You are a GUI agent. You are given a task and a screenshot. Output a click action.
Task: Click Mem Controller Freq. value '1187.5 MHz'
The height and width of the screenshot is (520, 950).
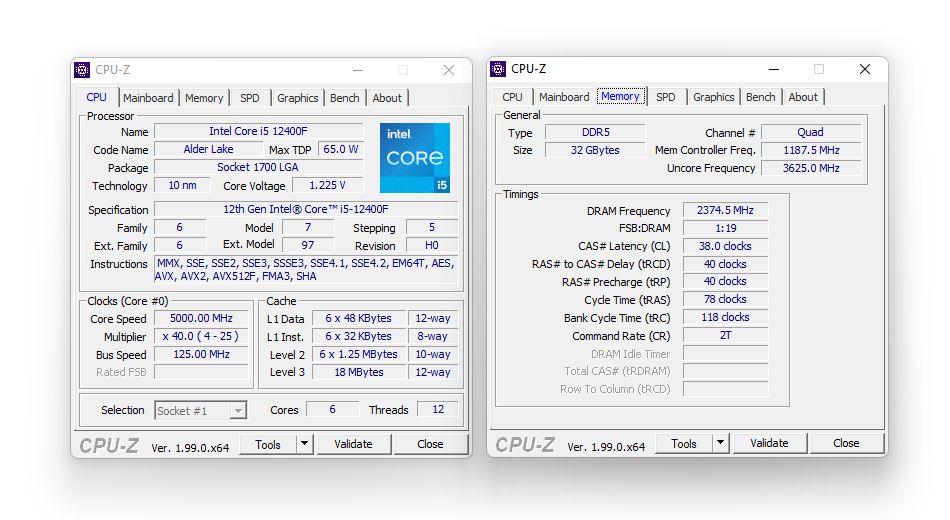tap(811, 150)
